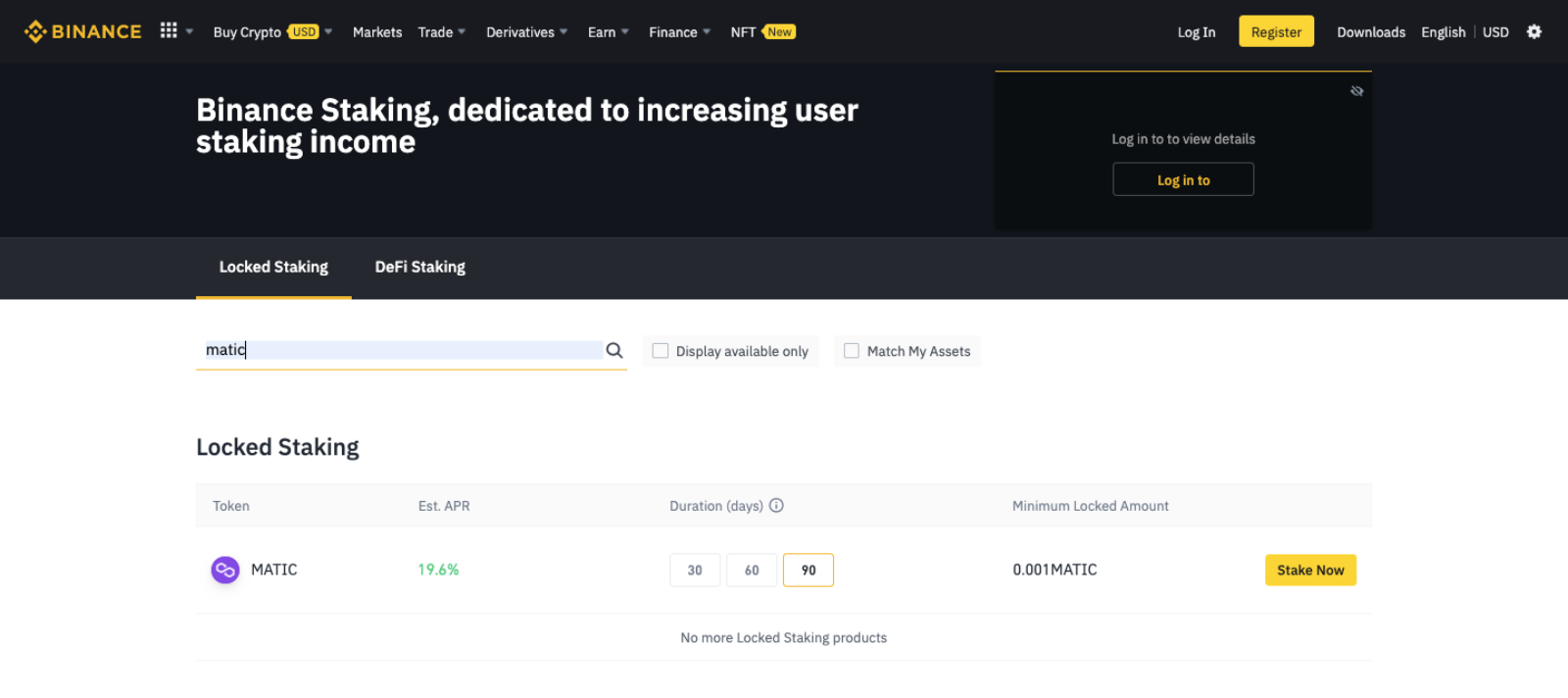This screenshot has width=1568, height=698.
Task: Select 90 days duration
Action: (x=808, y=571)
